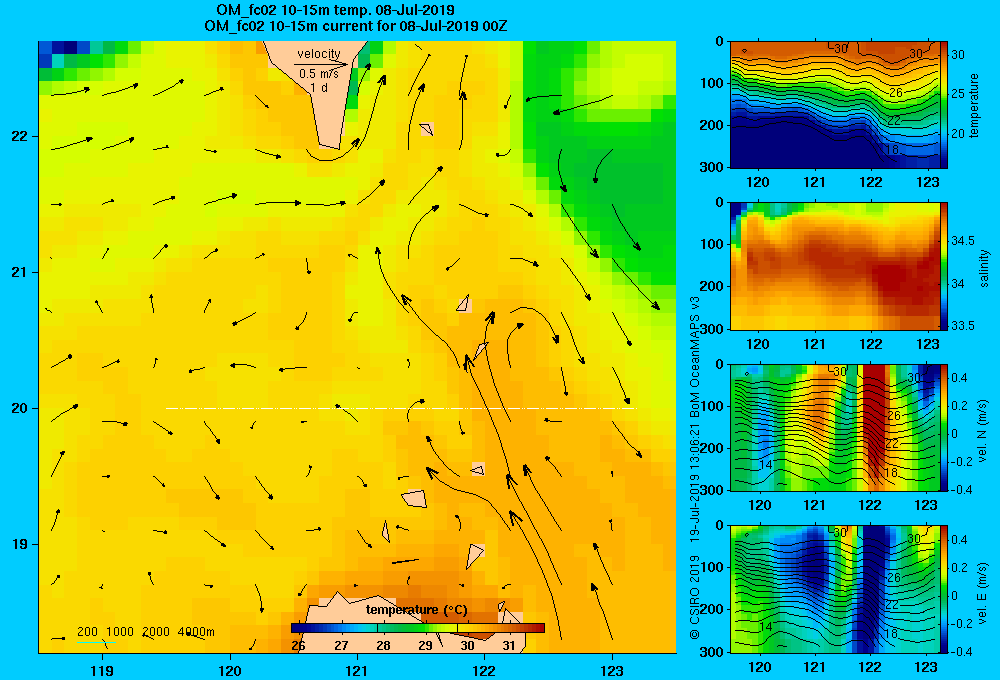The image size is (1000, 680).
Task: Click the '1000' depth legend label
Action: pyautogui.click(x=120, y=632)
